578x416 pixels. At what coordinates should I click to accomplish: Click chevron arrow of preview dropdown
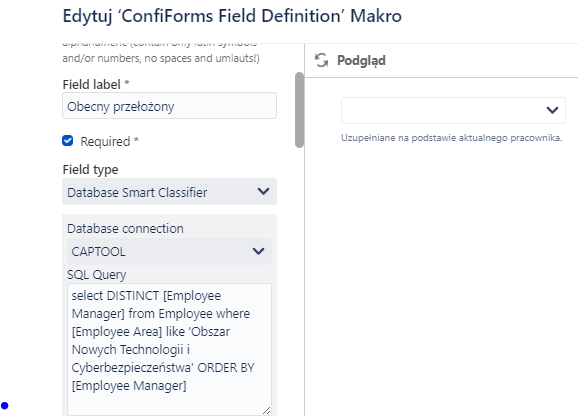552,110
